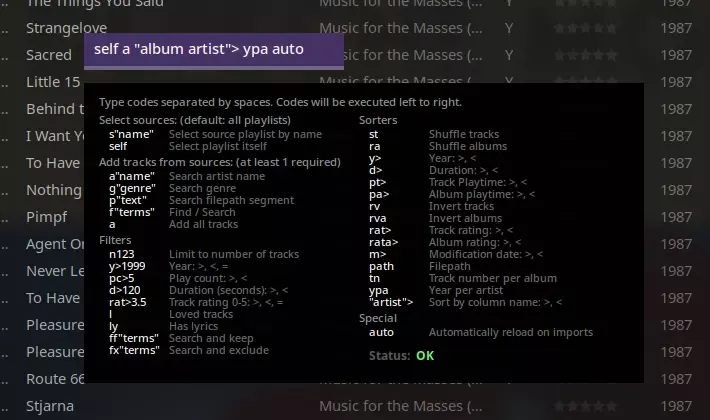Click the smart playlist code input field
This screenshot has width=710, height=420.
214,49
